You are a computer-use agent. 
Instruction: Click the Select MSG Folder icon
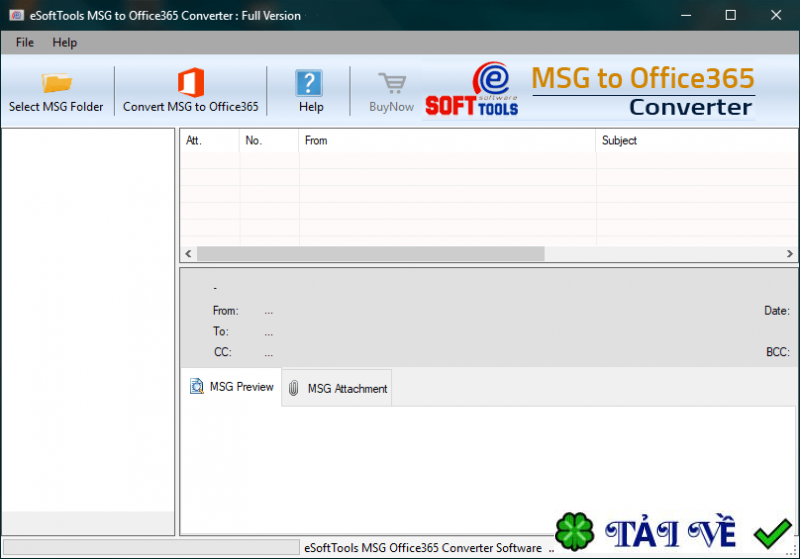[57, 82]
